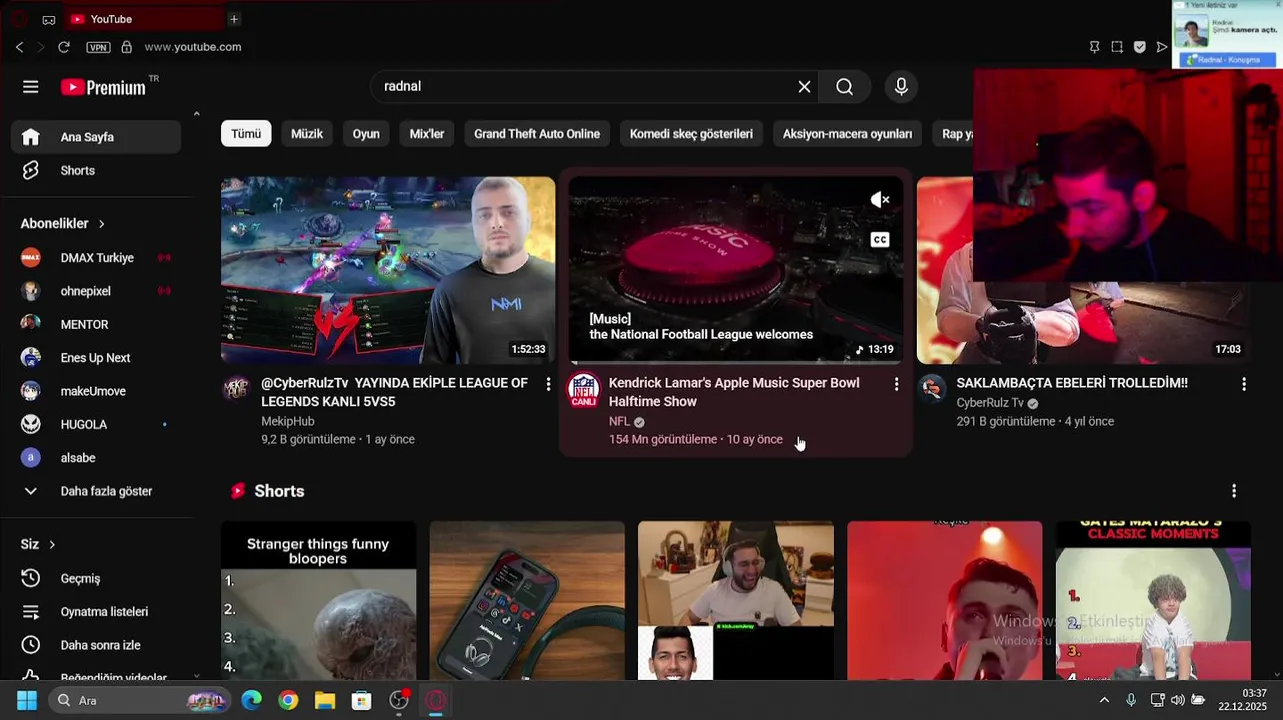
Task: Click the send/flow arrow icon in toolbar
Action: tap(1161, 47)
